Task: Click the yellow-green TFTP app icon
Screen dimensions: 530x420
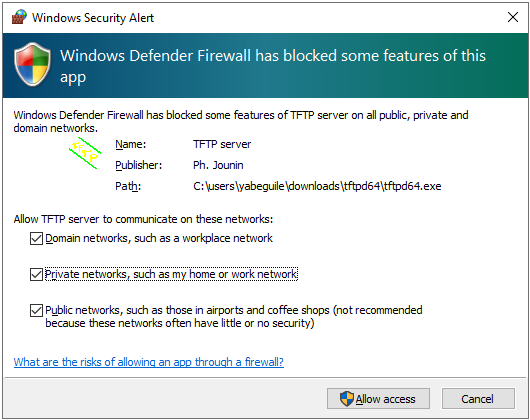Action: point(85,153)
